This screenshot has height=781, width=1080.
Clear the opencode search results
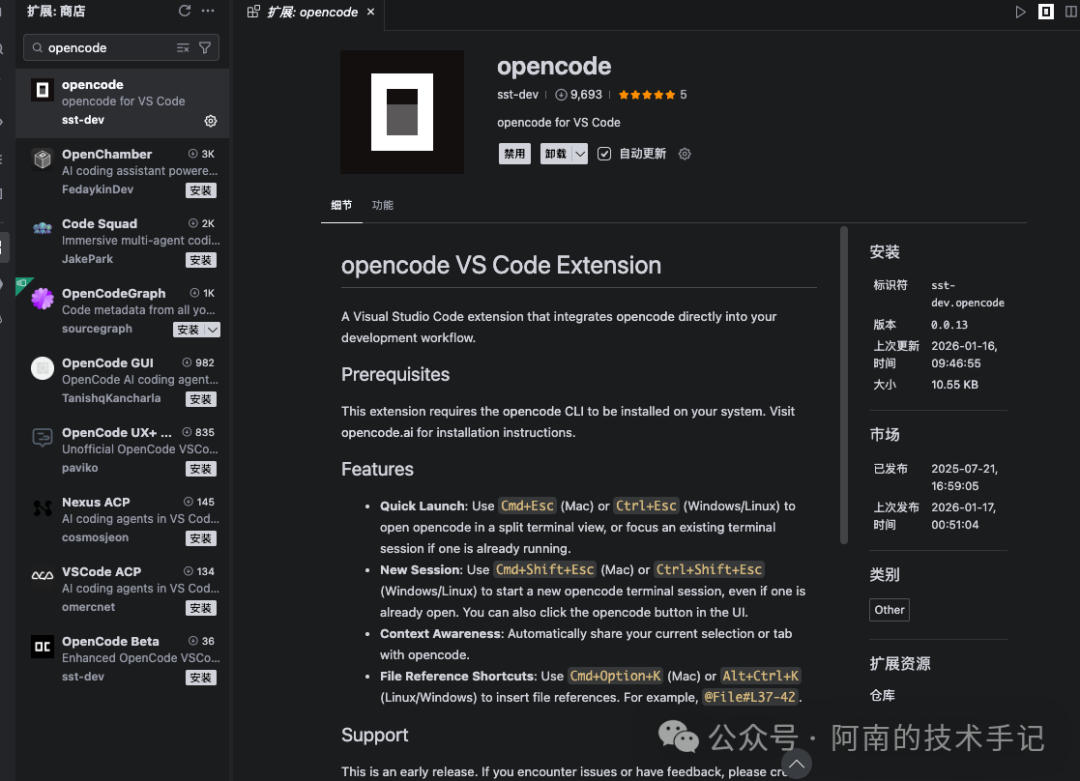[183, 47]
